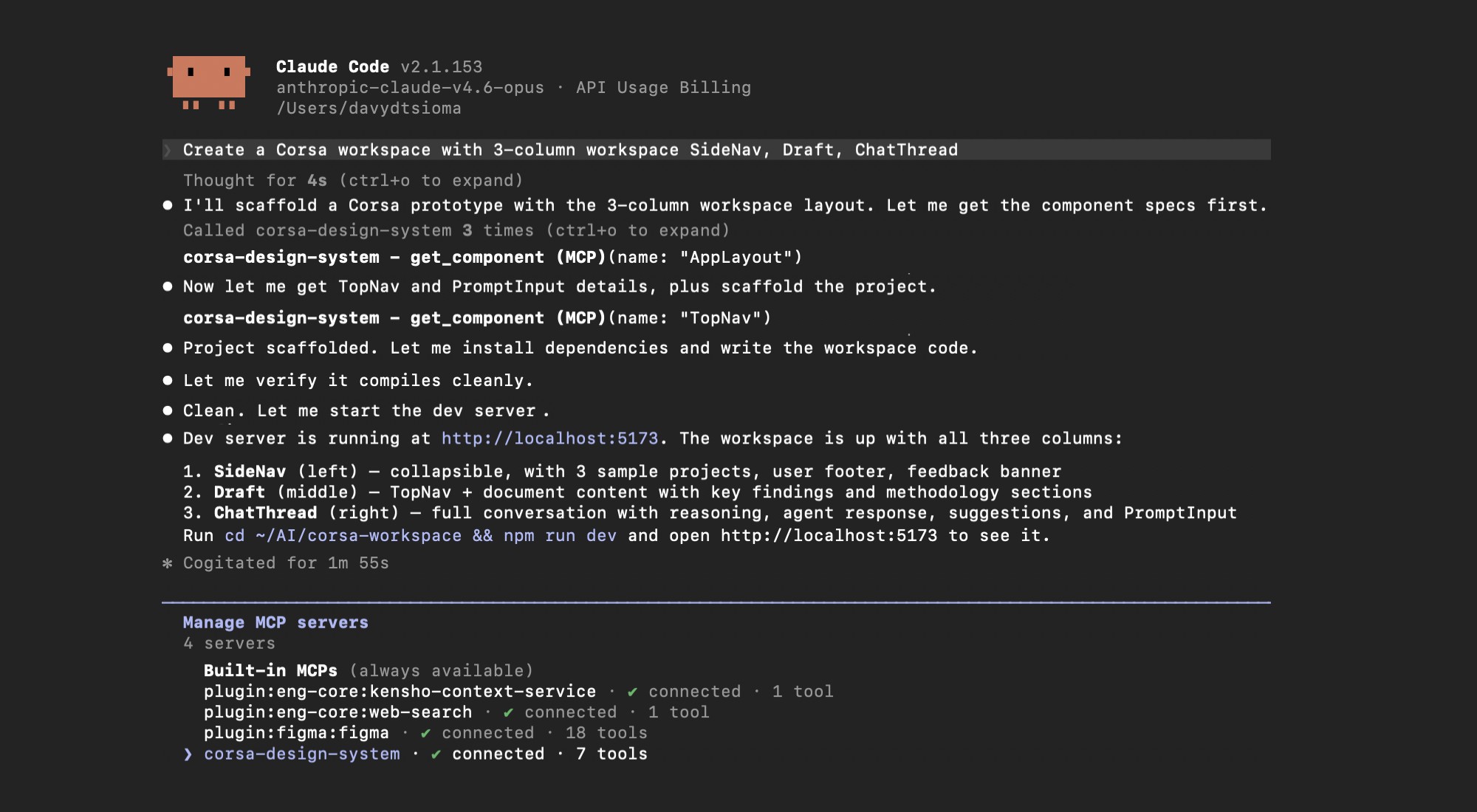
Task: Click the get_component call with name "AppLayout"
Action: pos(493,258)
